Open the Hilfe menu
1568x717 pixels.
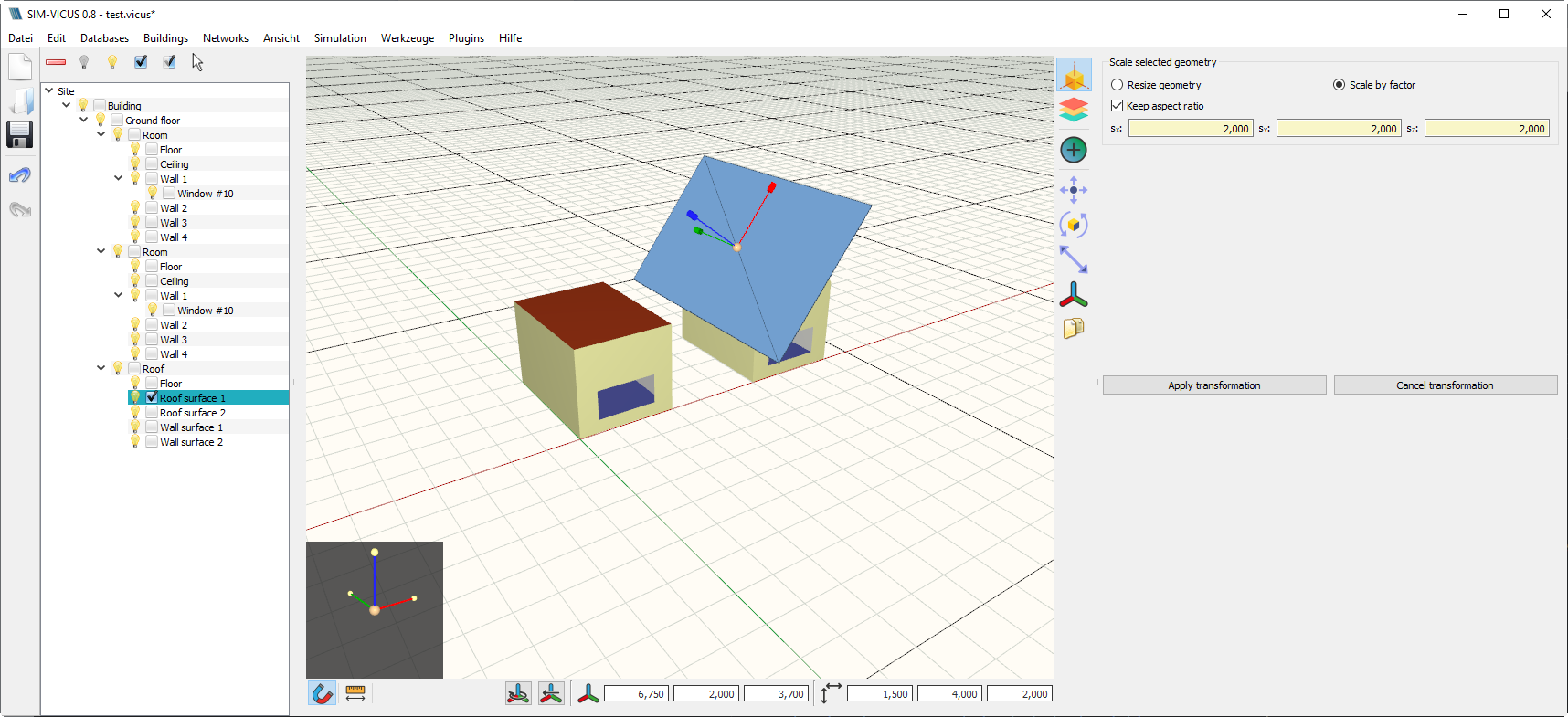tap(510, 38)
